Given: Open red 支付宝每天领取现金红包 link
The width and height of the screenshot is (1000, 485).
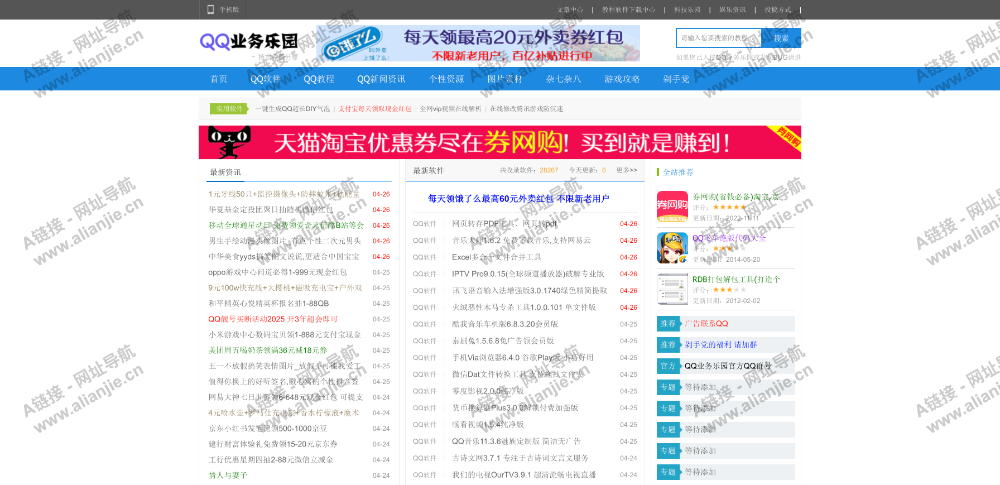Looking at the screenshot, I should (375, 109).
